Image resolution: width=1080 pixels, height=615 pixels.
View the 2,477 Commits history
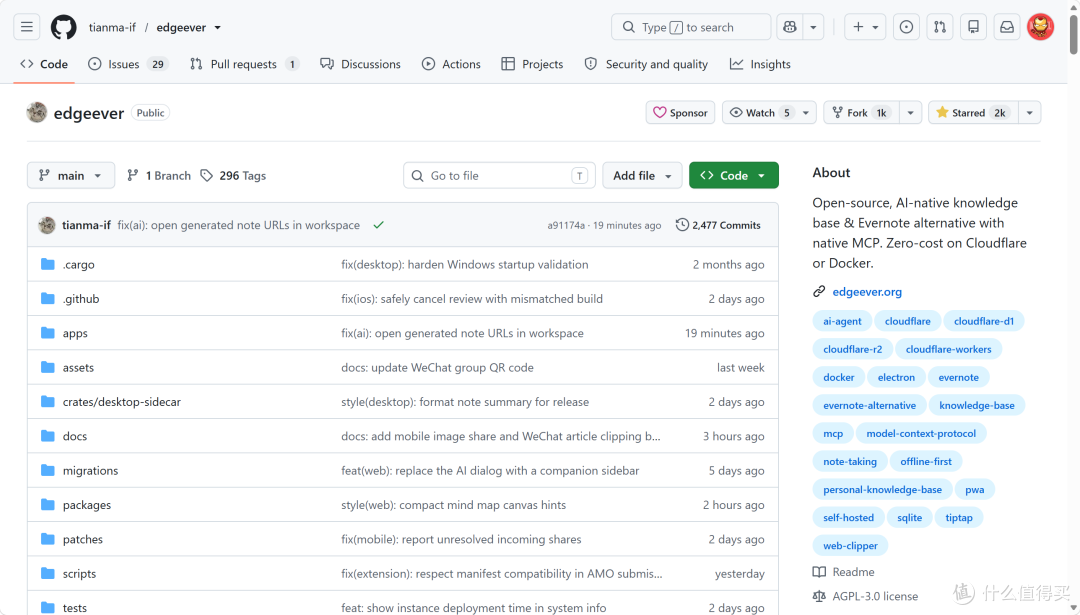tap(718, 225)
